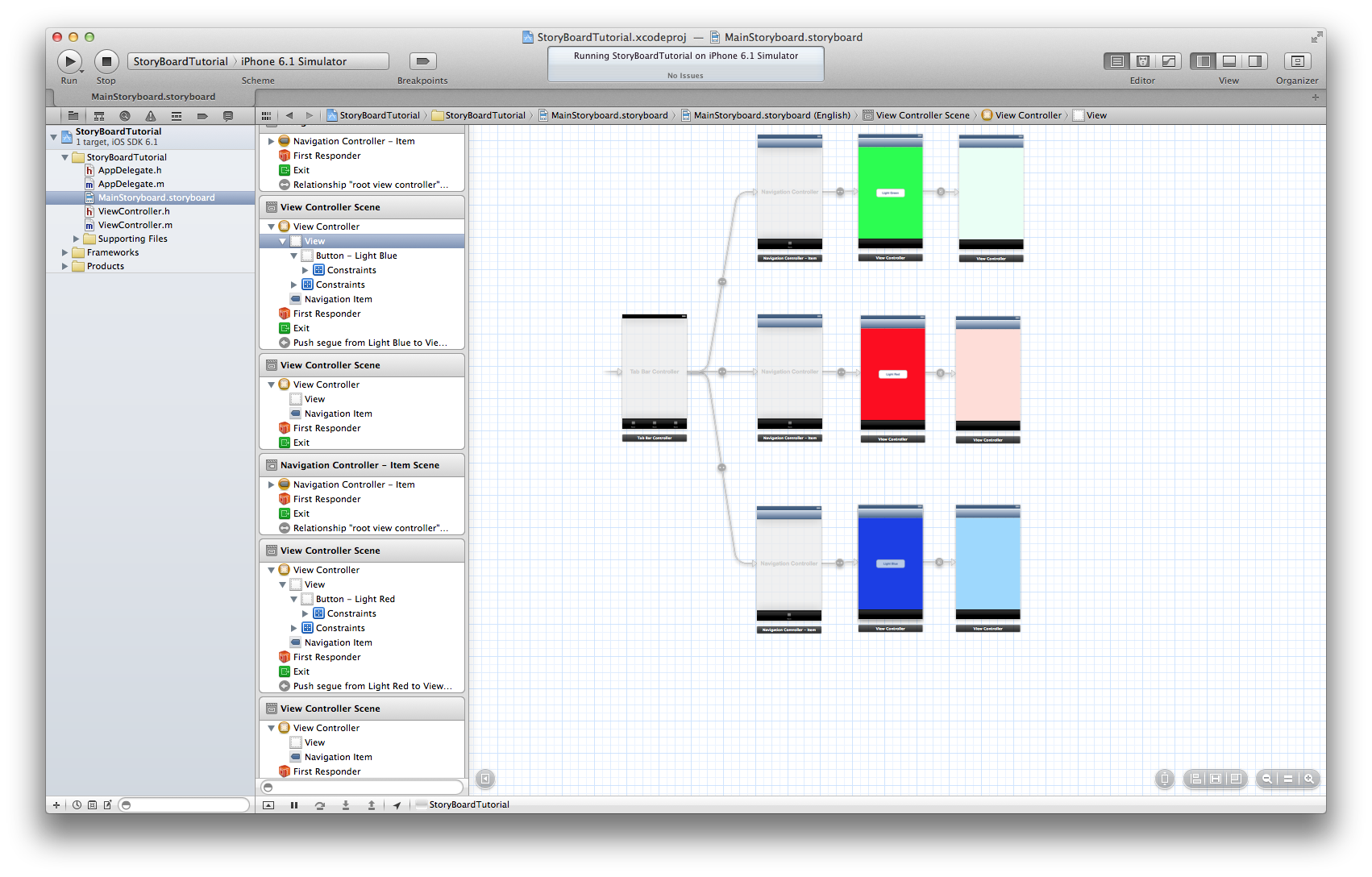
Task: Pause program execution in debug bar
Action: click(294, 804)
